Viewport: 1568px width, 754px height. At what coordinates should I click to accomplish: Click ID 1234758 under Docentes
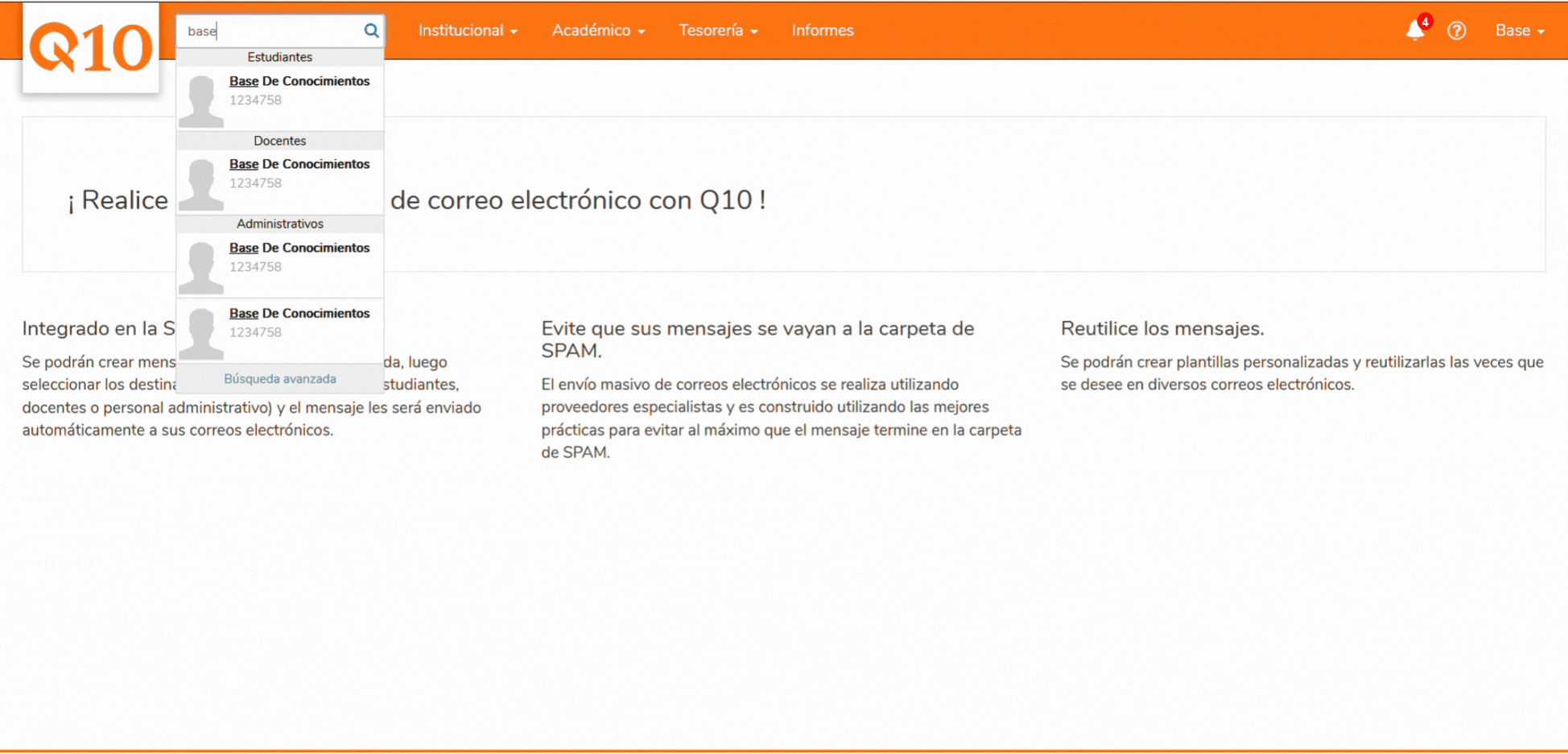click(255, 183)
